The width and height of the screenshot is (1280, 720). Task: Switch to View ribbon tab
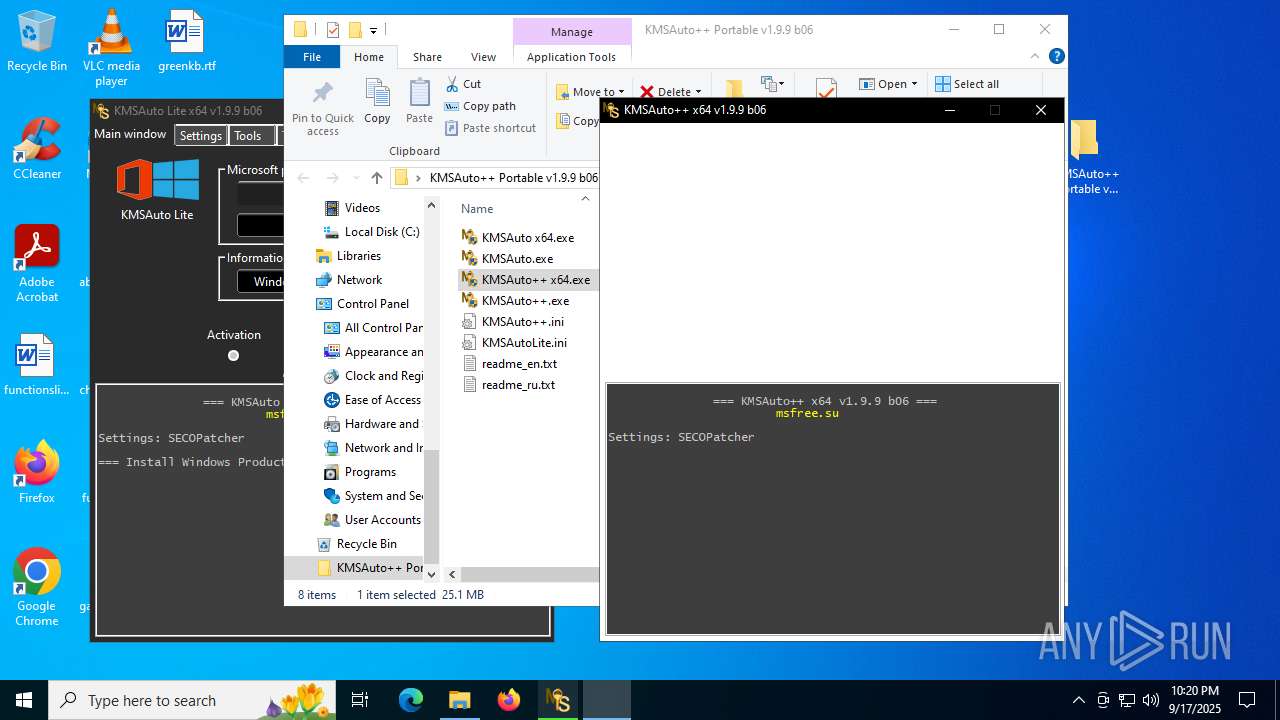coord(483,57)
